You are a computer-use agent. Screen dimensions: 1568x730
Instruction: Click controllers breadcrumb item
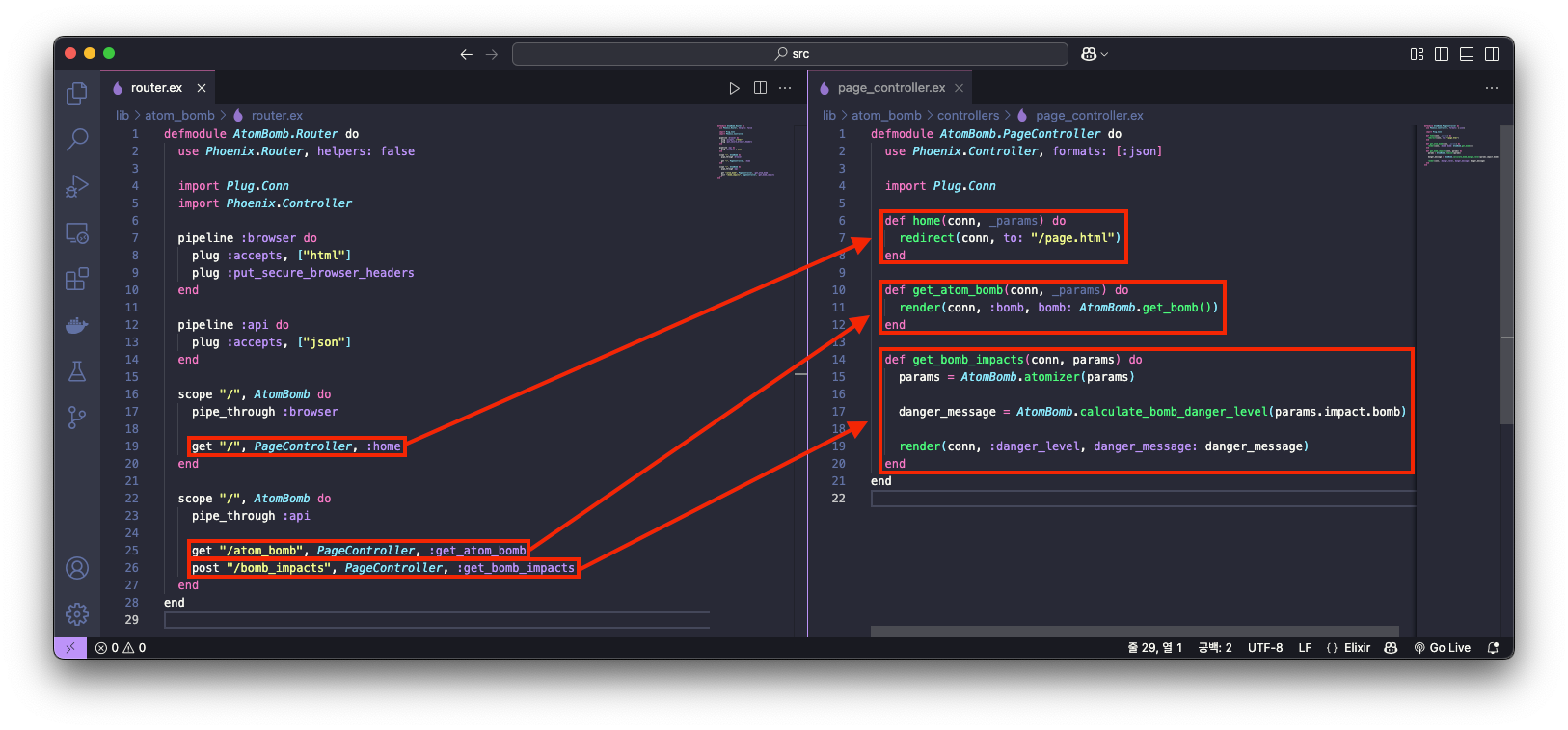(x=968, y=115)
